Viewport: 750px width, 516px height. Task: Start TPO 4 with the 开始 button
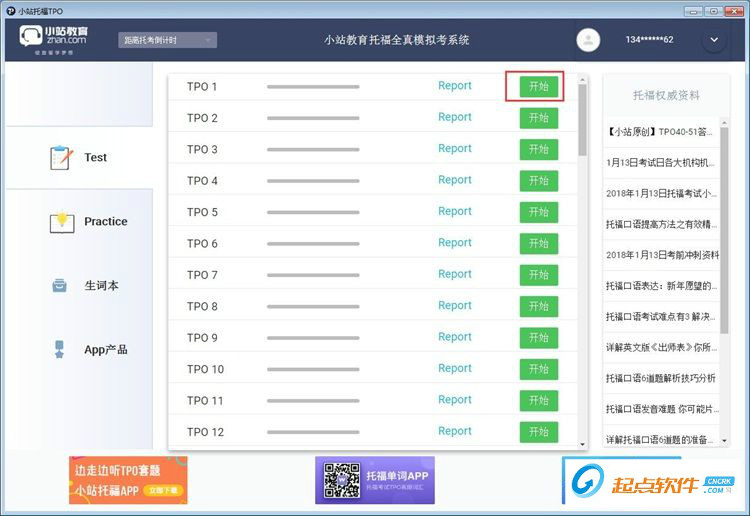[539, 181]
